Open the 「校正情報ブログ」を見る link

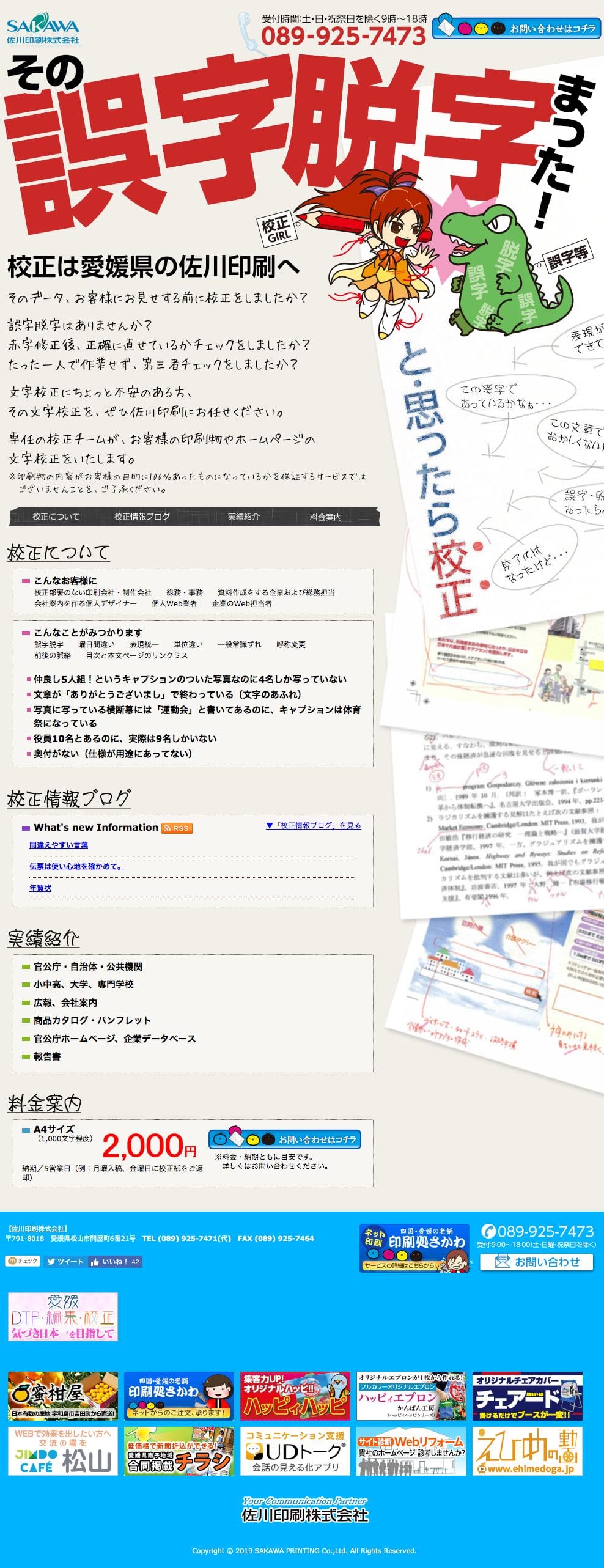[x=314, y=825]
